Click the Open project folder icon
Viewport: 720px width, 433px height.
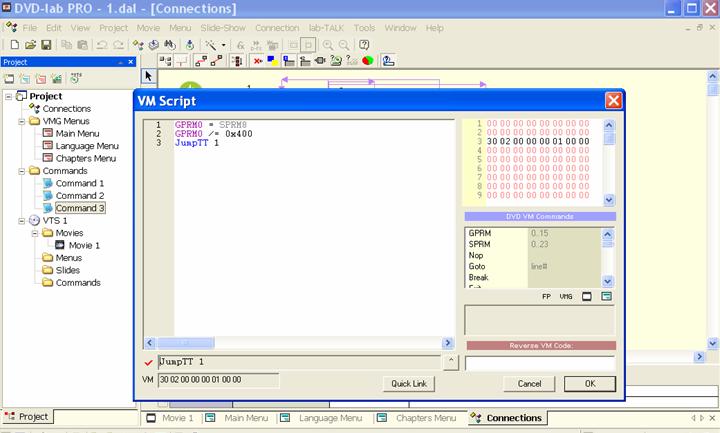tap(30, 45)
